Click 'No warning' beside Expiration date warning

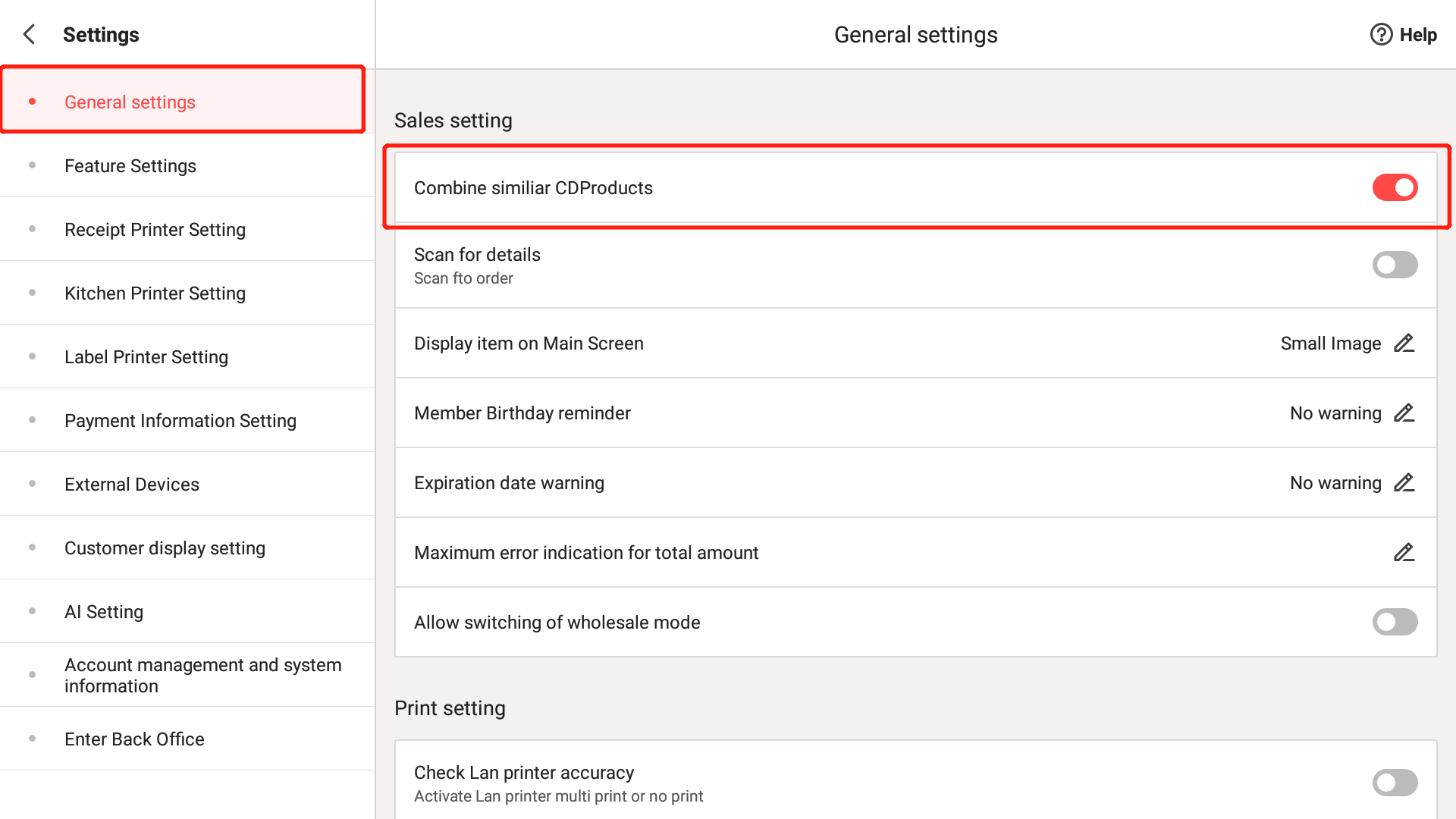1335,483
